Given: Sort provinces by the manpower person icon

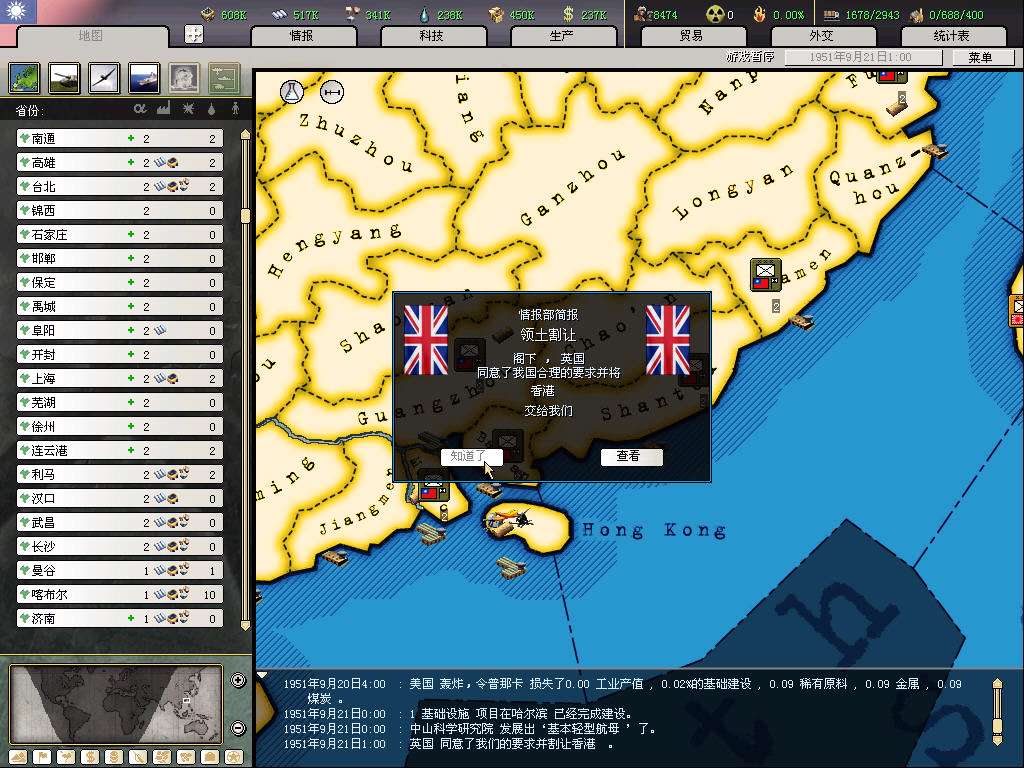Looking at the screenshot, I should (x=235, y=109).
